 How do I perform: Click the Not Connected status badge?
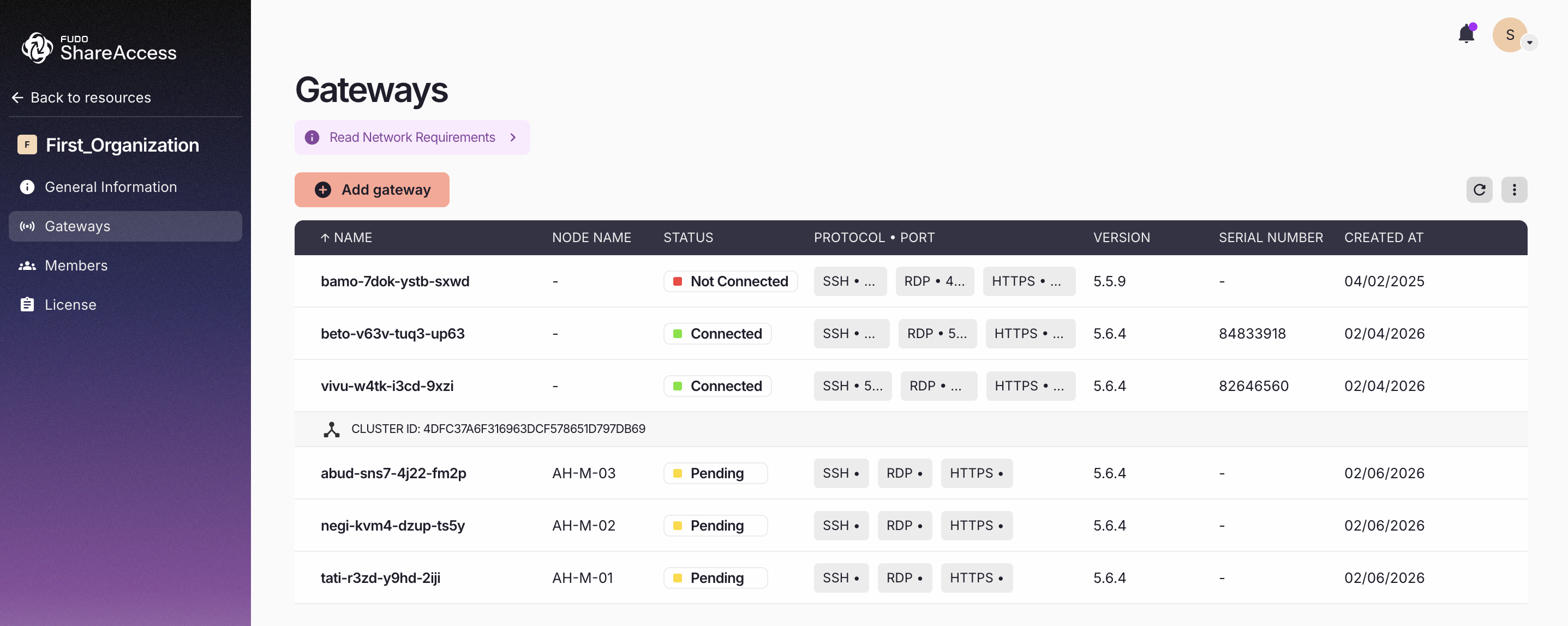730,282
